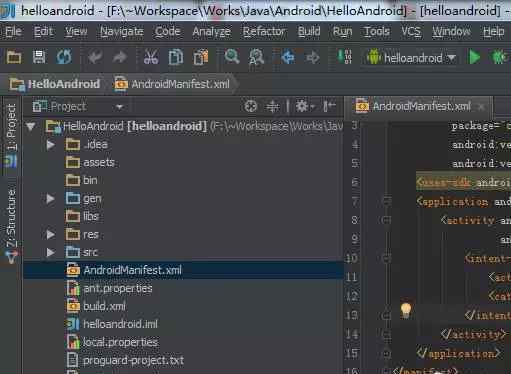Open the Build menu
The image size is (511, 374).
pyautogui.click(x=309, y=32)
